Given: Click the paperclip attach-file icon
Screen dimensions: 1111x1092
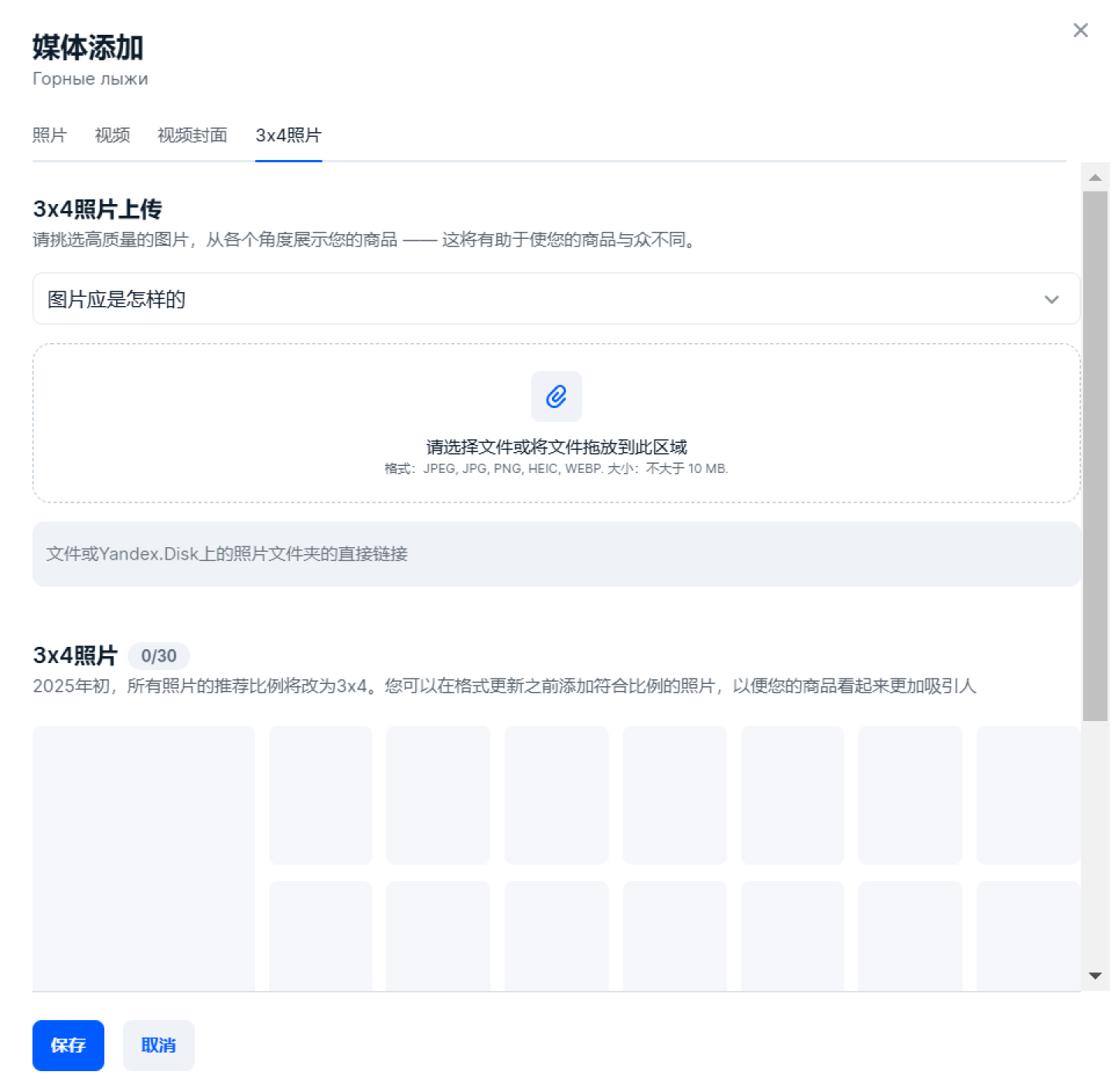Looking at the screenshot, I should coord(556,396).
